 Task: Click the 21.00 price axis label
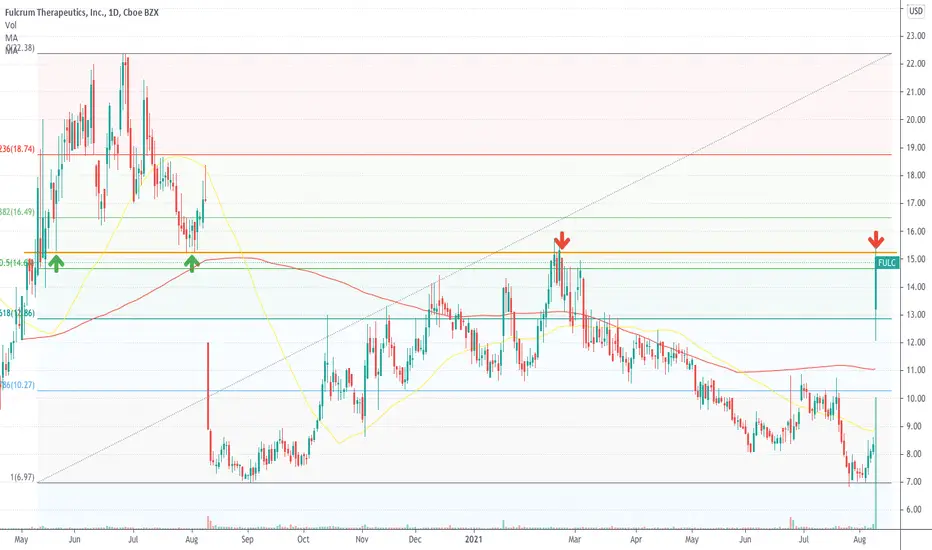point(916,92)
